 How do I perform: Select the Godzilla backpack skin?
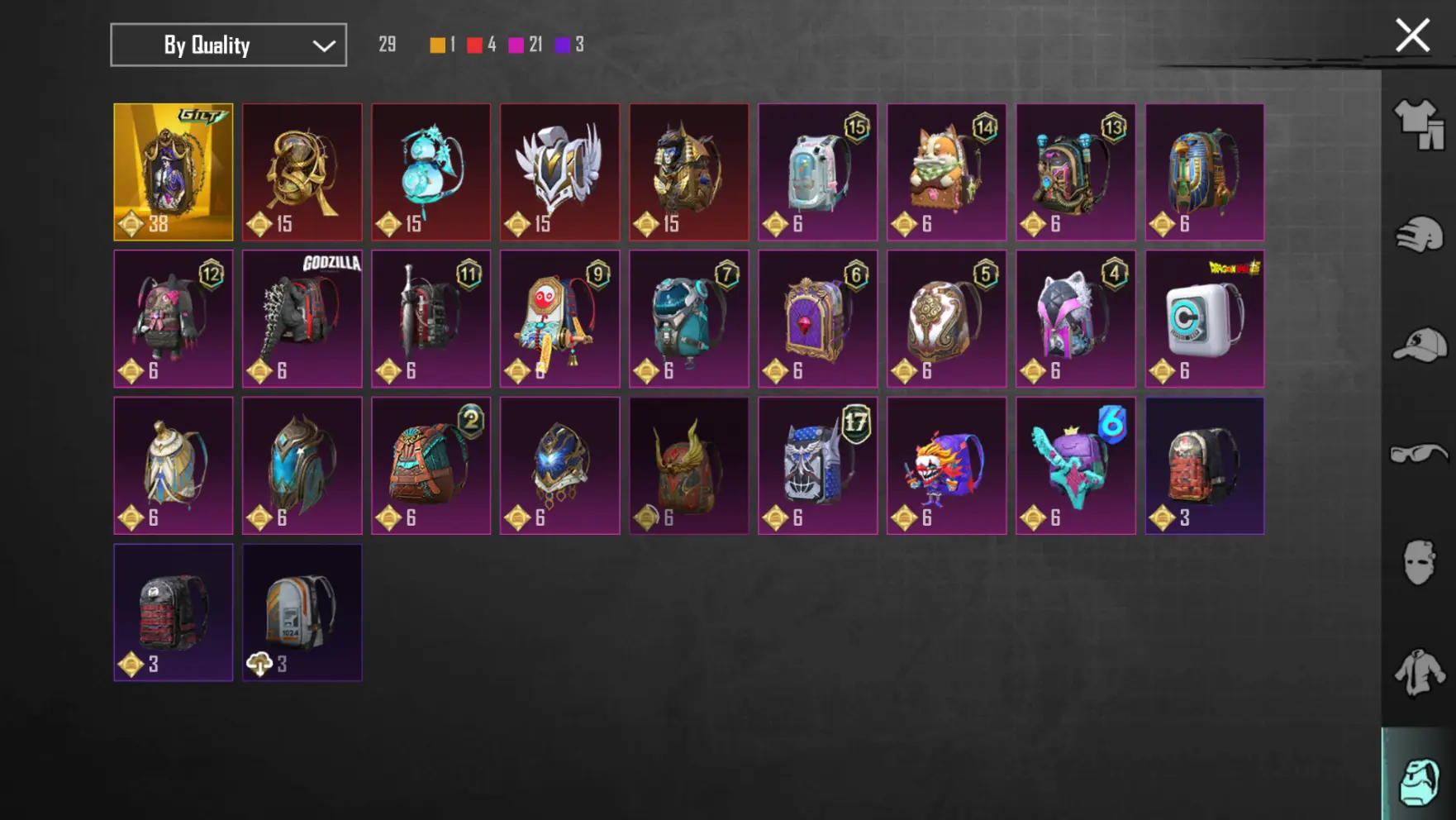tap(302, 319)
